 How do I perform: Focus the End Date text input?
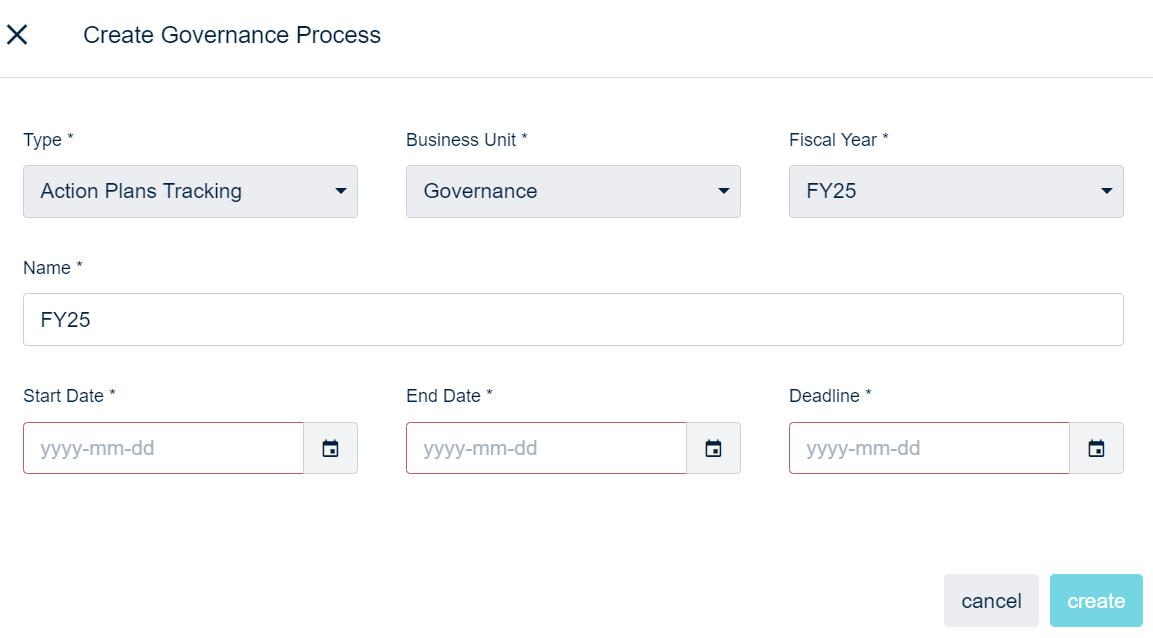pyautogui.click(x=546, y=448)
